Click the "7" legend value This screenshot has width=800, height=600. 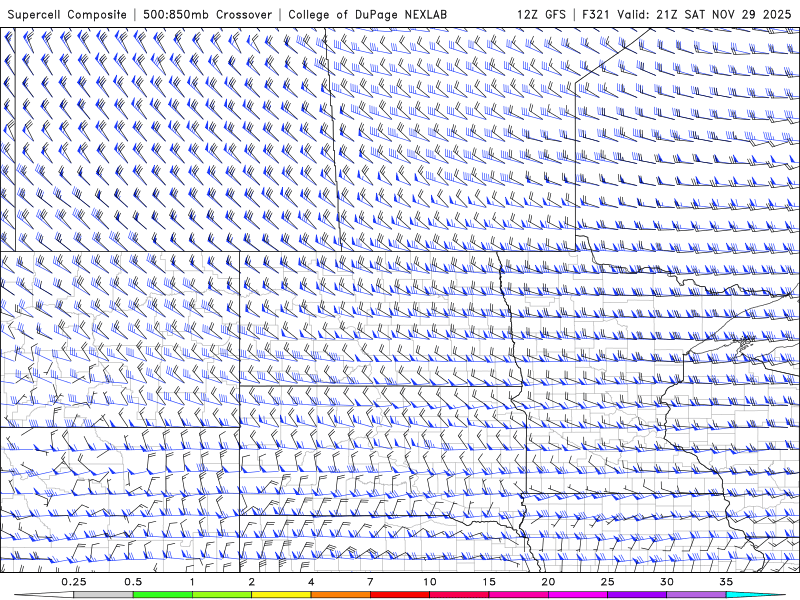point(370,582)
